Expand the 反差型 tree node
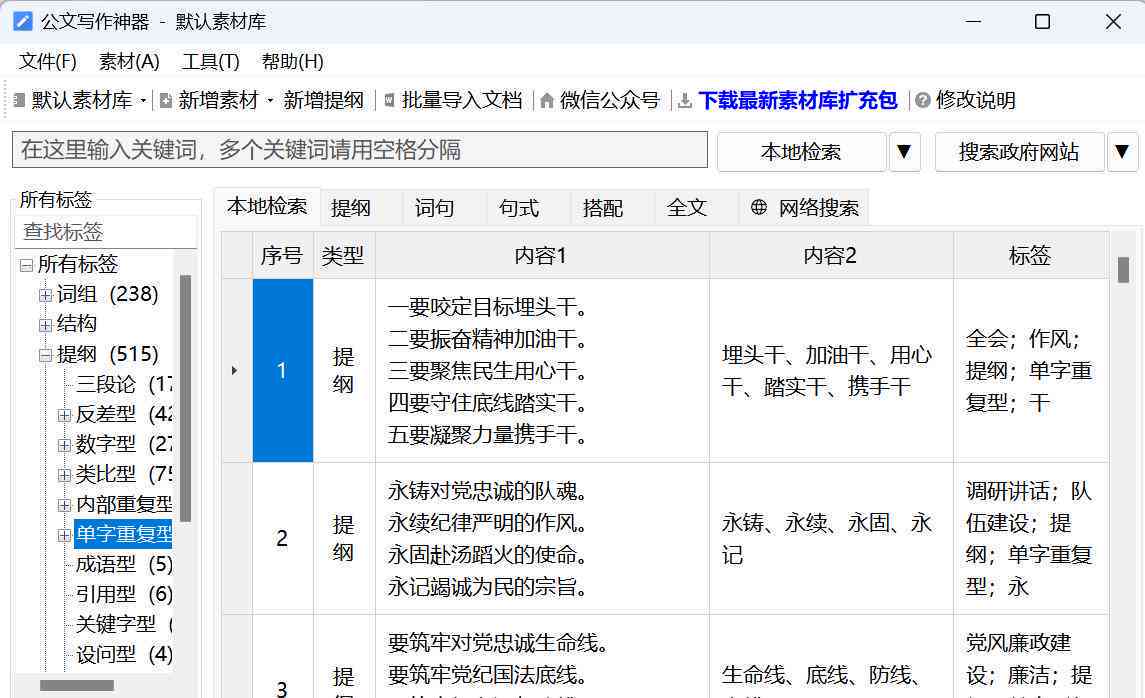 point(64,415)
